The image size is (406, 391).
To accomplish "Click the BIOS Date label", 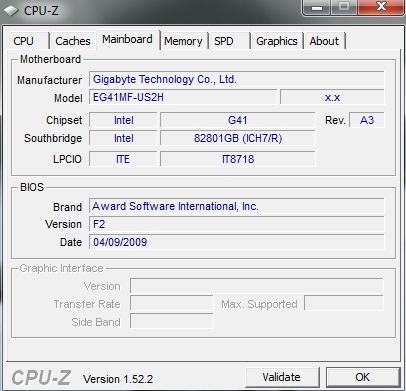I will pos(71,242).
